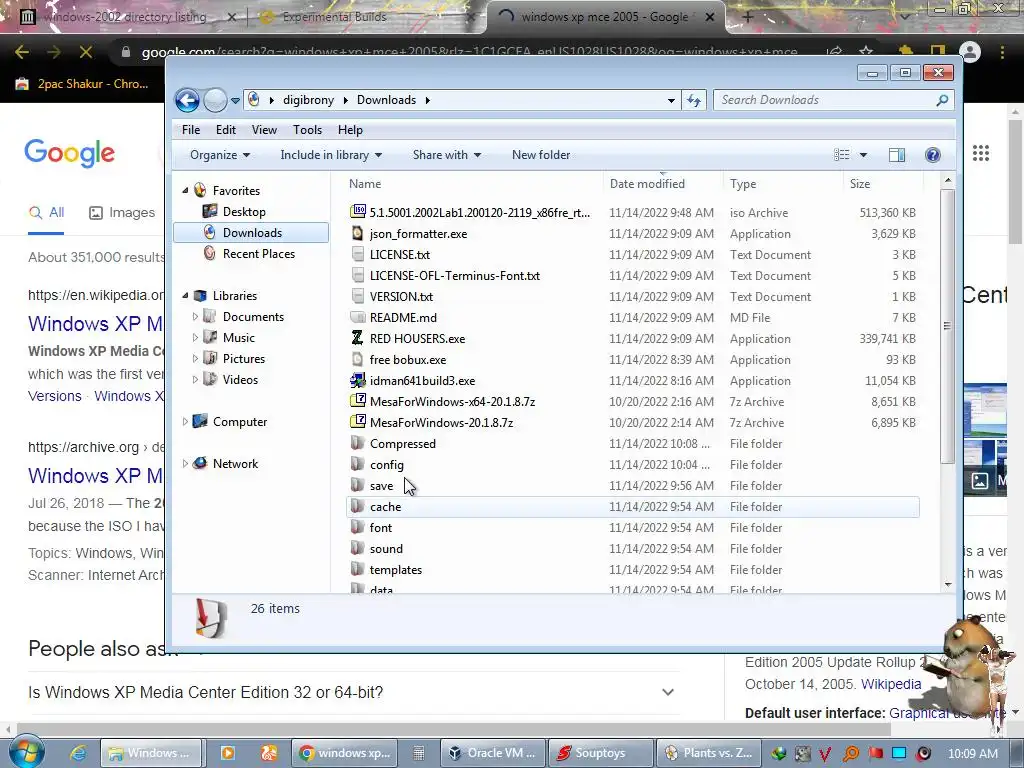Image resolution: width=1024 pixels, height=768 pixels.
Task: Switch to Souptoys taskbar button
Action: (601, 753)
